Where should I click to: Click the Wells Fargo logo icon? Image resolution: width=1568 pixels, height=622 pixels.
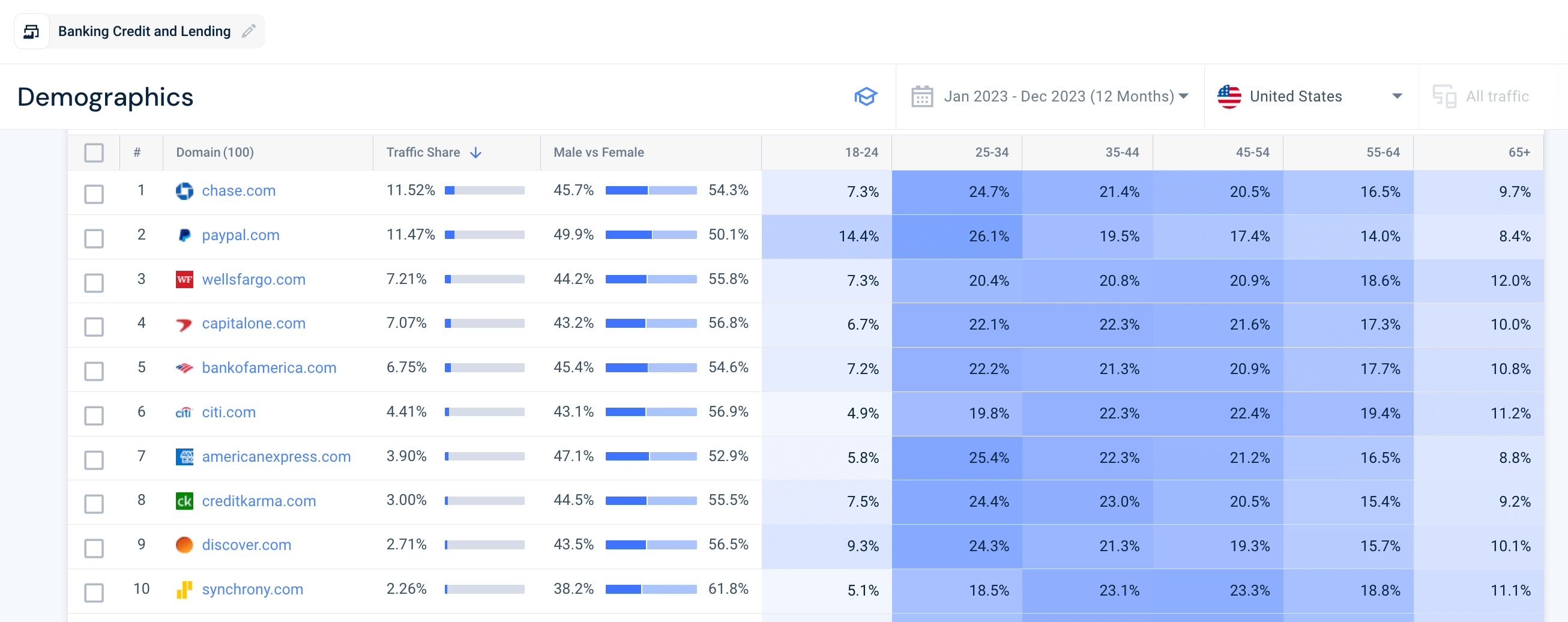[x=184, y=279]
